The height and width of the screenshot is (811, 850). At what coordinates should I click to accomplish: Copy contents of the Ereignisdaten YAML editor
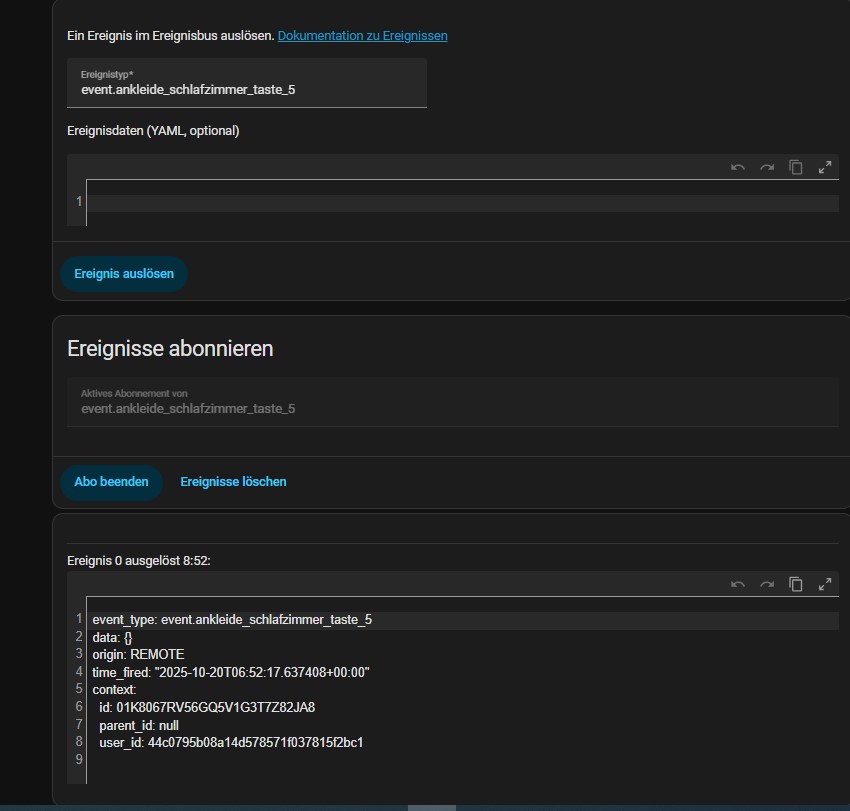point(796,168)
